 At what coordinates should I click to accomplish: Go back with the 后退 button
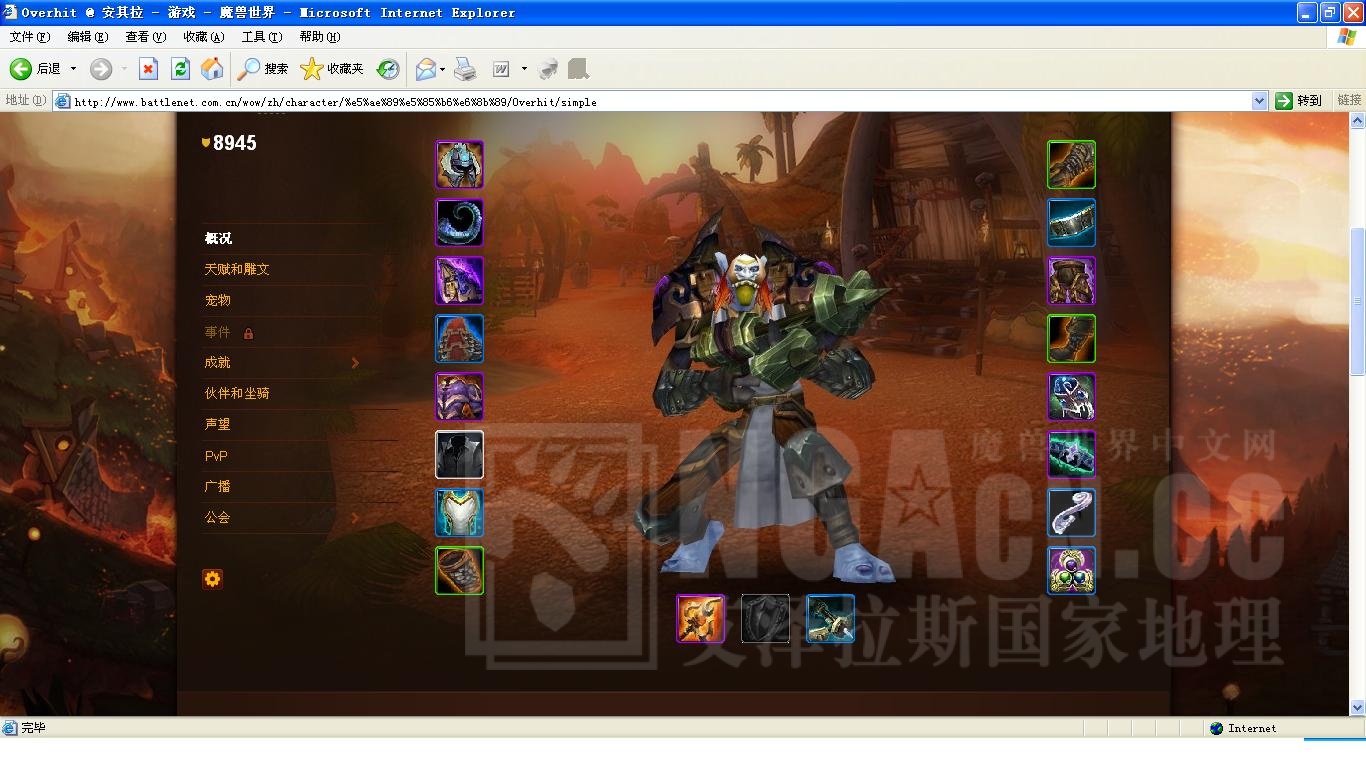pyautogui.click(x=36, y=68)
